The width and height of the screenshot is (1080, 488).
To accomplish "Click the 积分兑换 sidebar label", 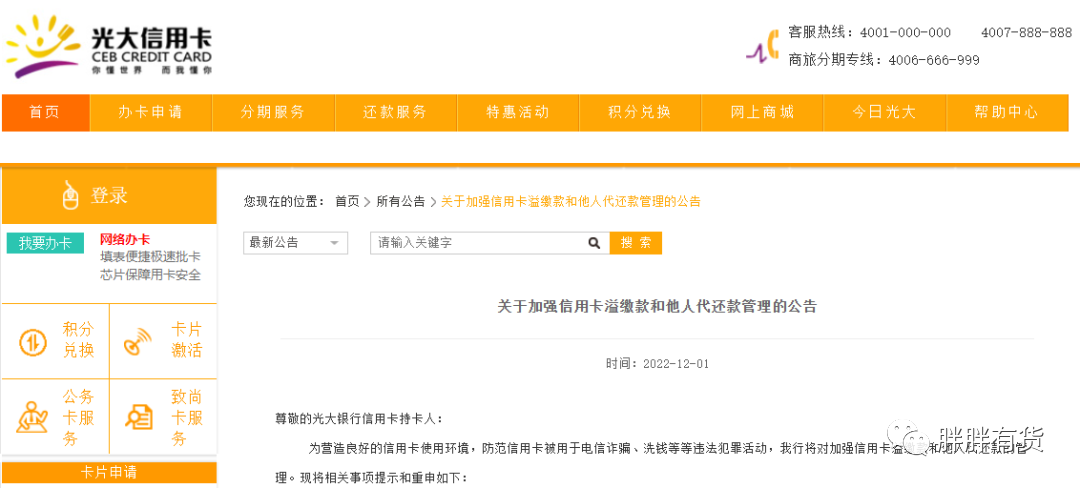I will (x=79, y=340).
